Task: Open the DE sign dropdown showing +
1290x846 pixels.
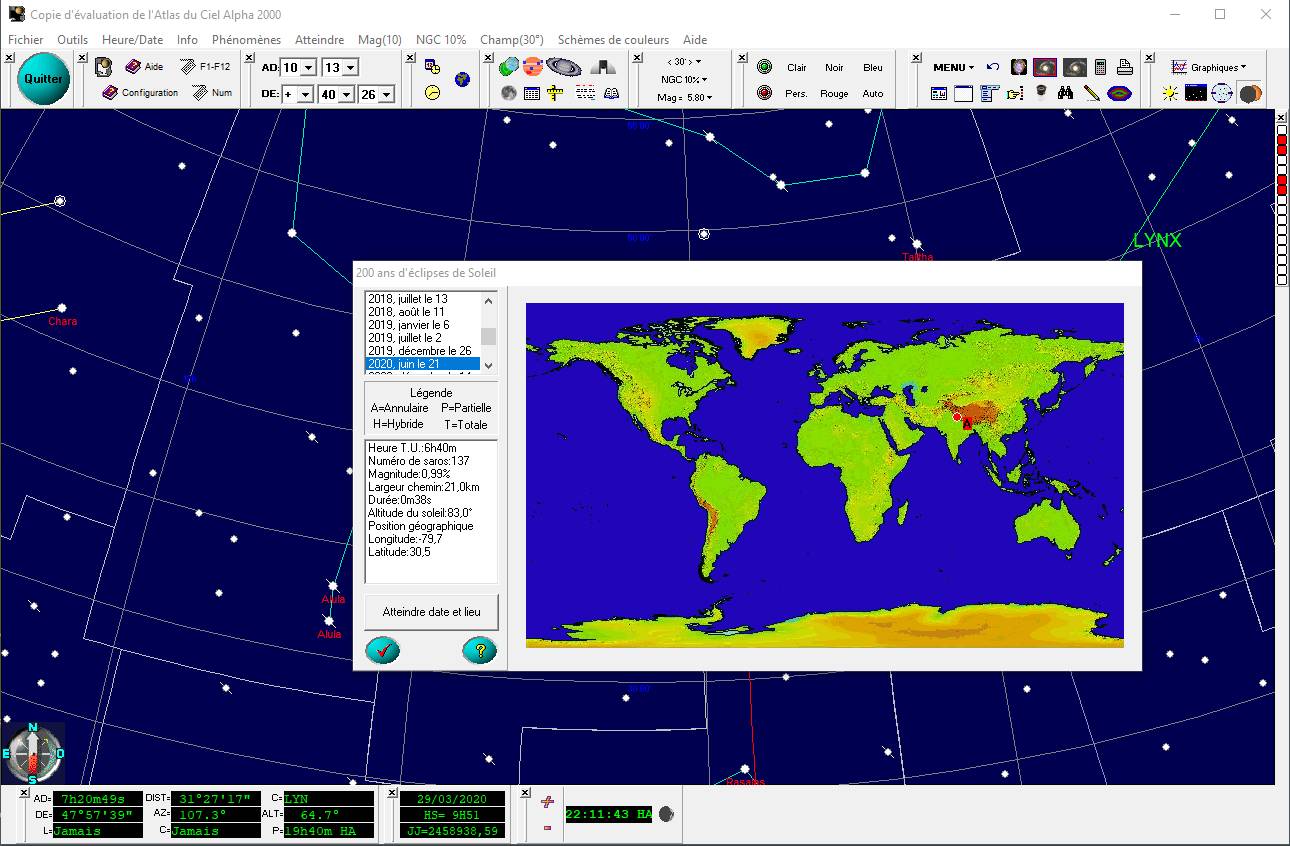Action: (306, 94)
